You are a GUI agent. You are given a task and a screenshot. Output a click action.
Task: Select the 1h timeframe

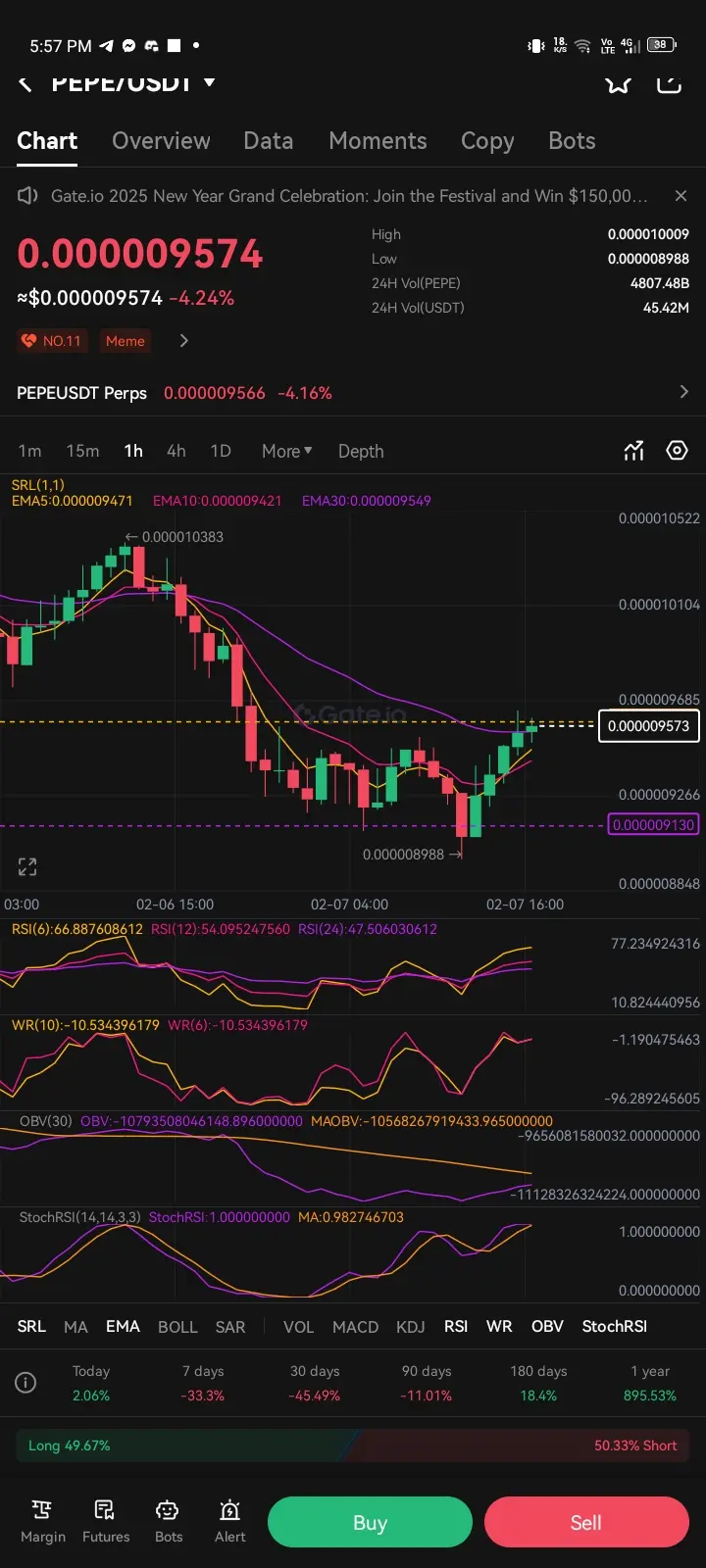click(133, 451)
